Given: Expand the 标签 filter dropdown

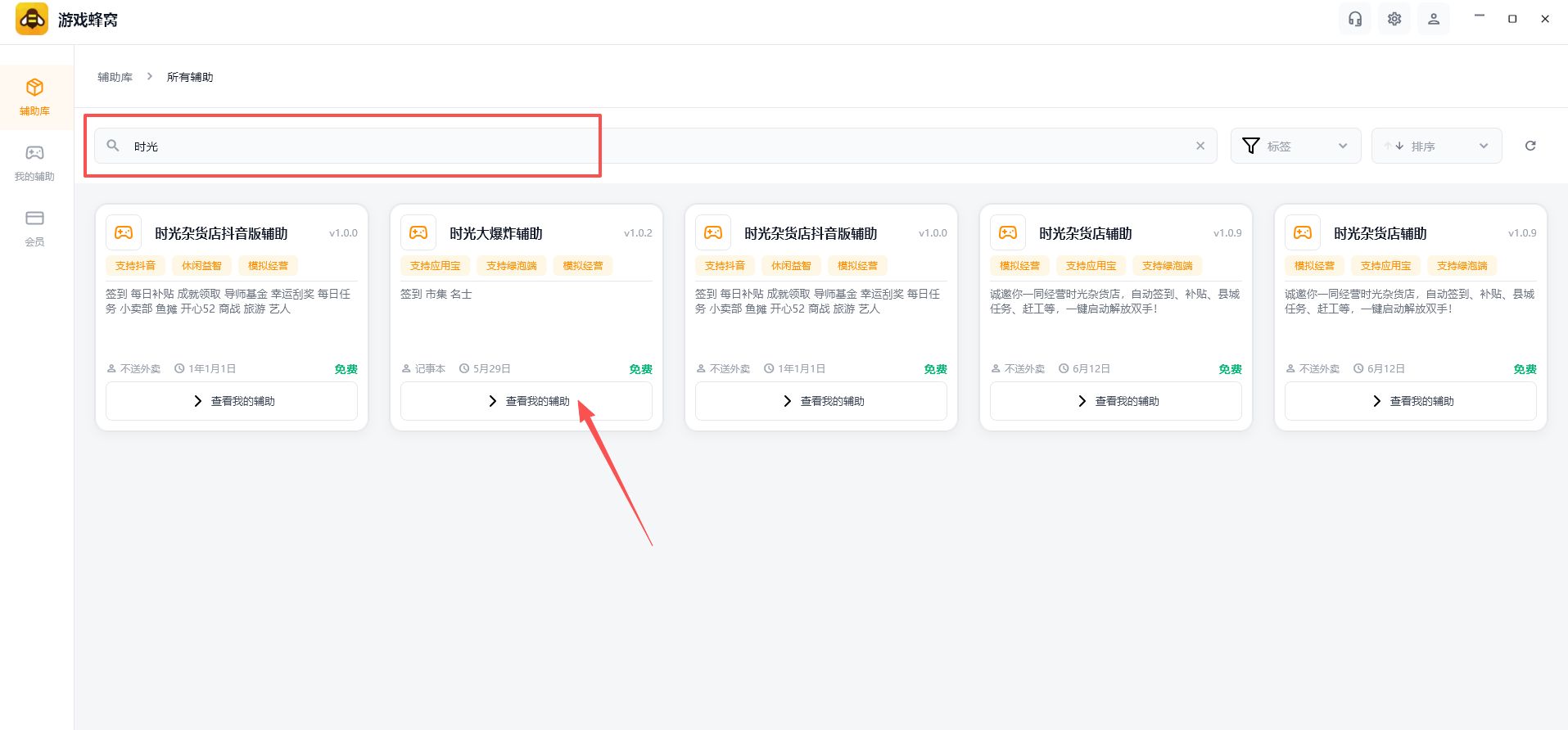Looking at the screenshot, I should 1295,146.
